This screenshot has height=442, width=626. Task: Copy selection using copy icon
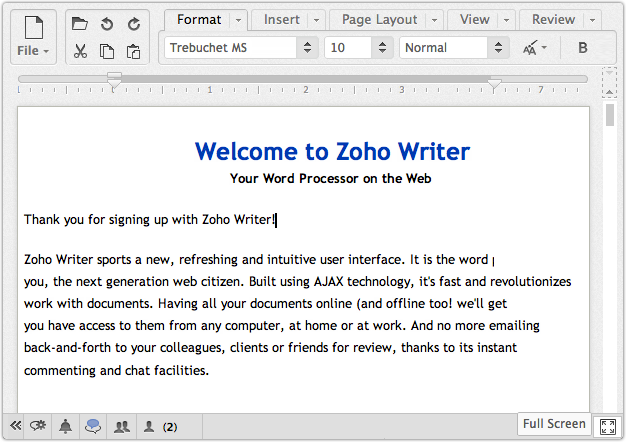(x=106, y=51)
